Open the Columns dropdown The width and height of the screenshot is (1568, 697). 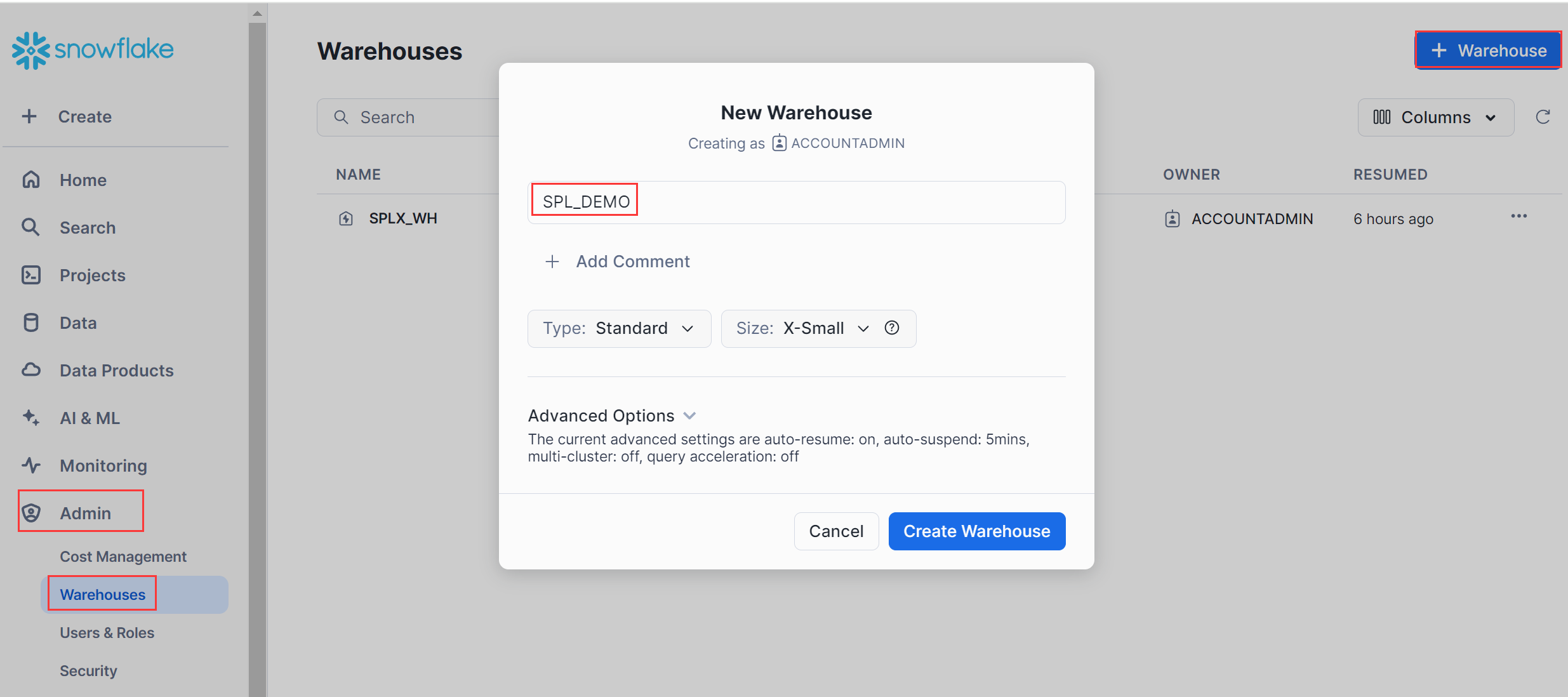1435,117
